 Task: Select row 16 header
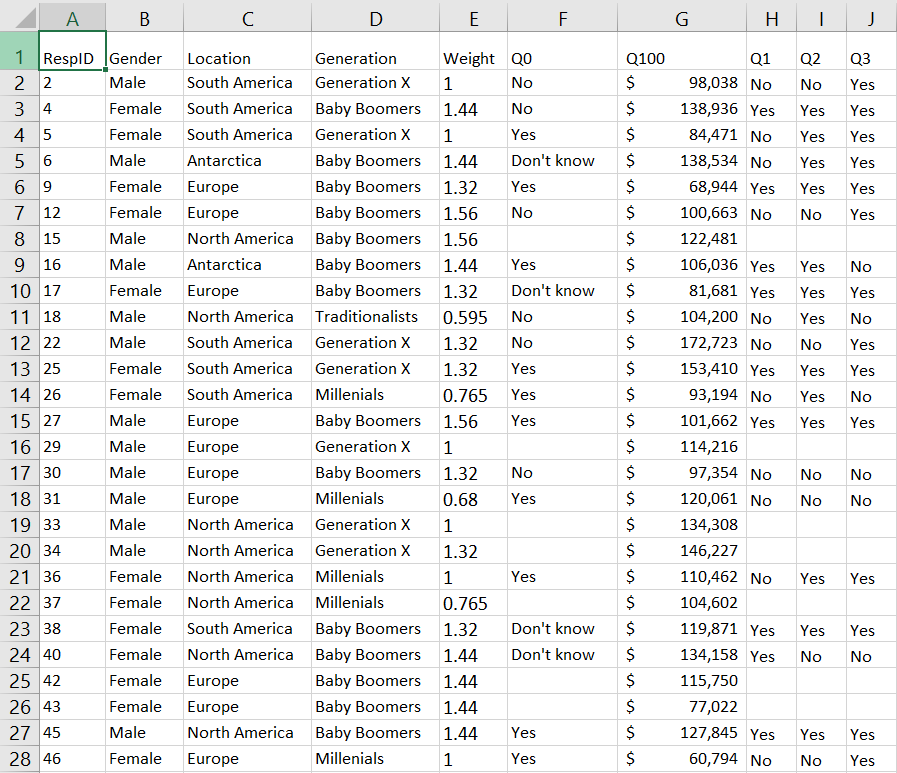point(19,447)
